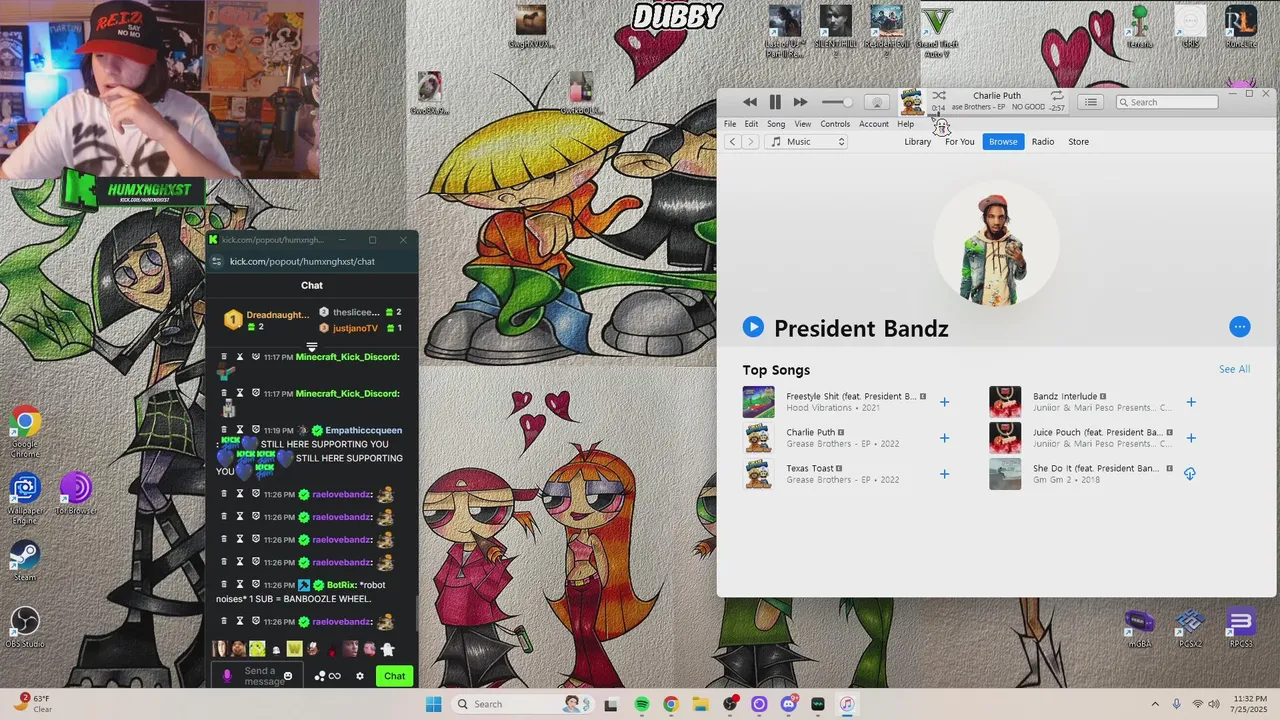Download She Do It with the cloud icon
The height and width of the screenshot is (720, 1280).
tap(1190, 474)
